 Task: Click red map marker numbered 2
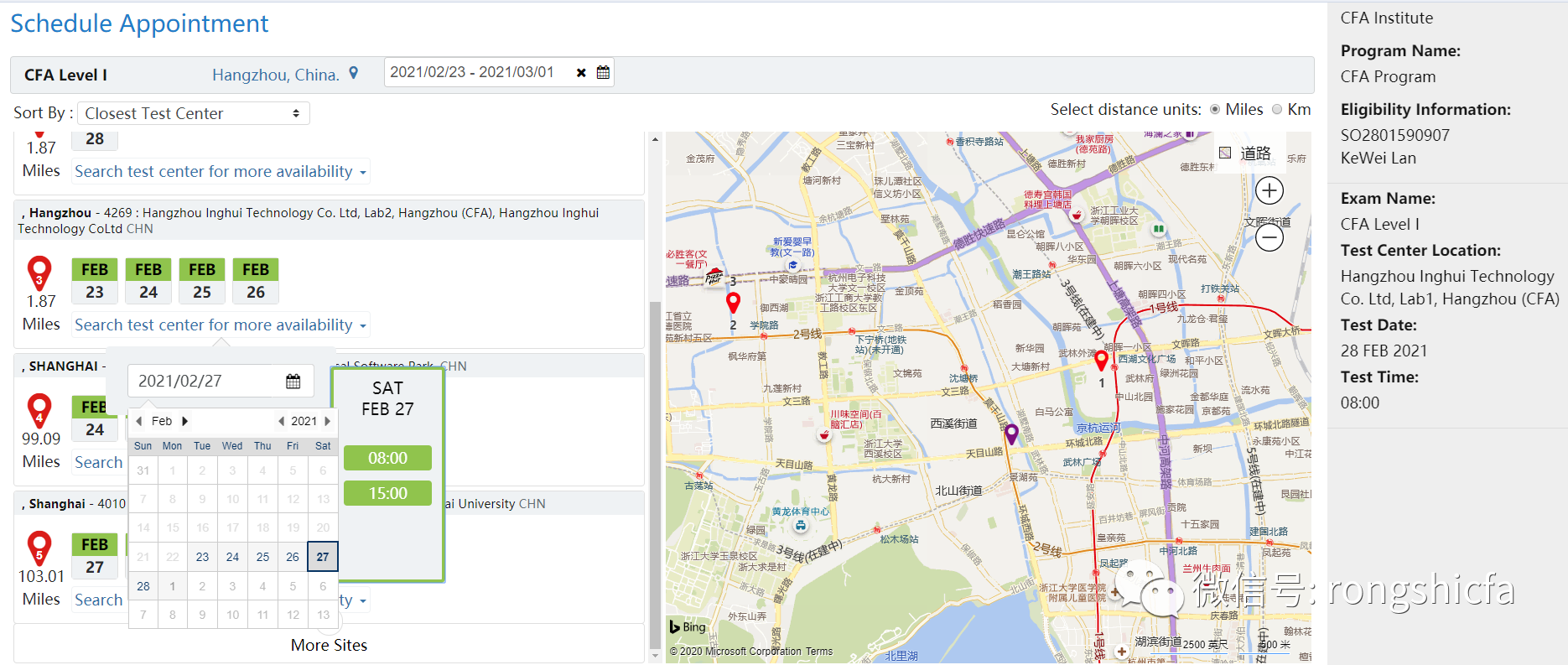tap(733, 303)
